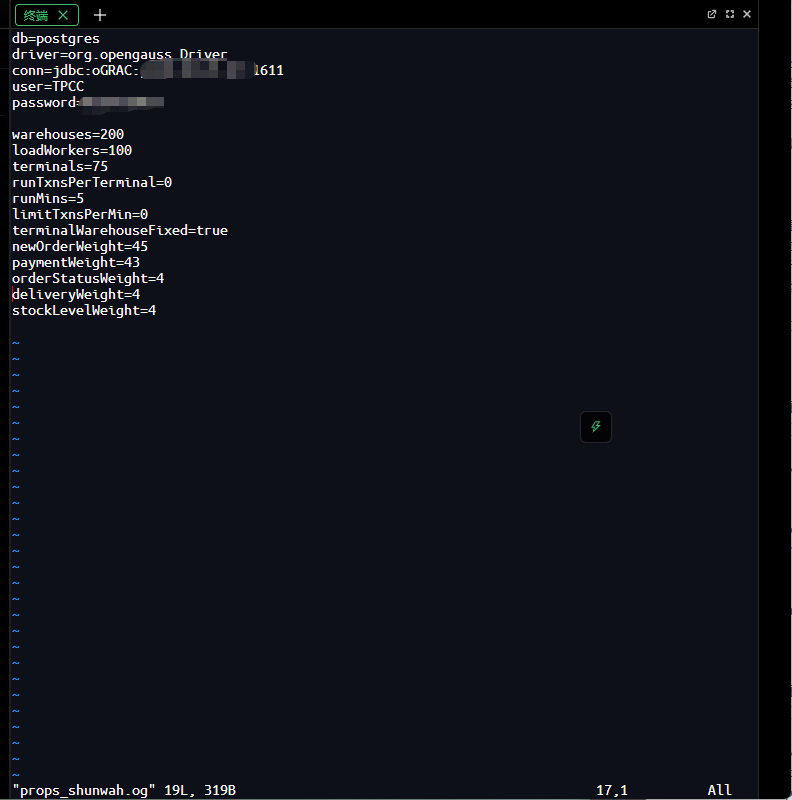The image size is (792, 800).
Task: Click the runTxnsPerTerminal=0 line
Action: 92,183
